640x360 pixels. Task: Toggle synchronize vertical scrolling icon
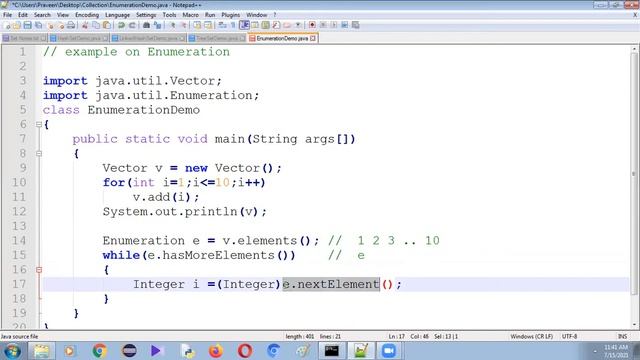pyautogui.click(x=197, y=25)
